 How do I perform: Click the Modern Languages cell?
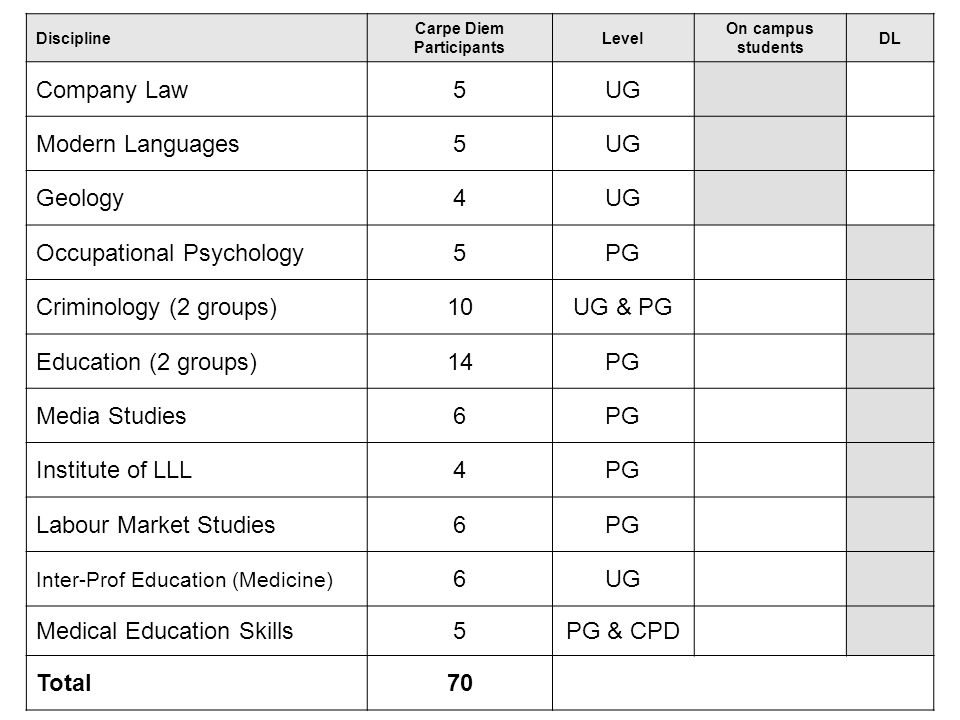[197, 144]
